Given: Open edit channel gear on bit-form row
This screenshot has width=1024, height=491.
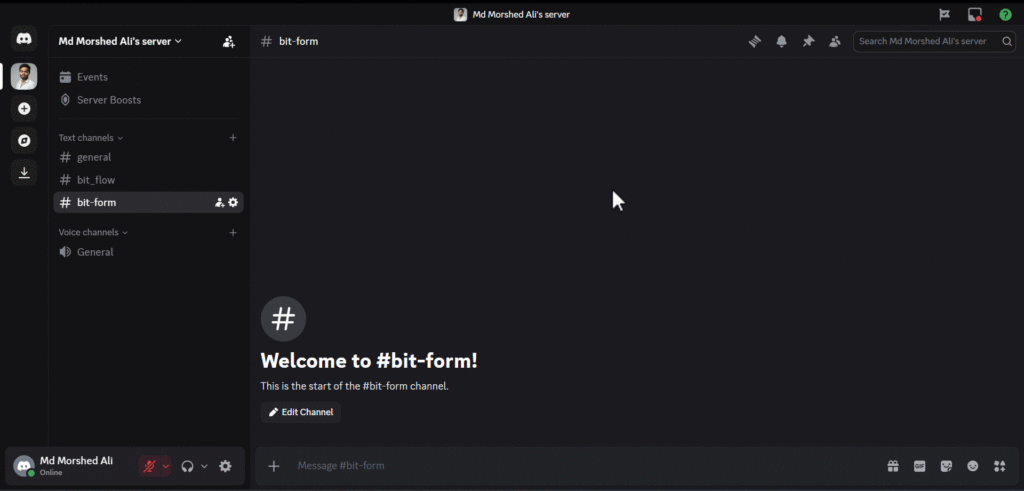Looking at the screenshot, I should pos(233,202).
